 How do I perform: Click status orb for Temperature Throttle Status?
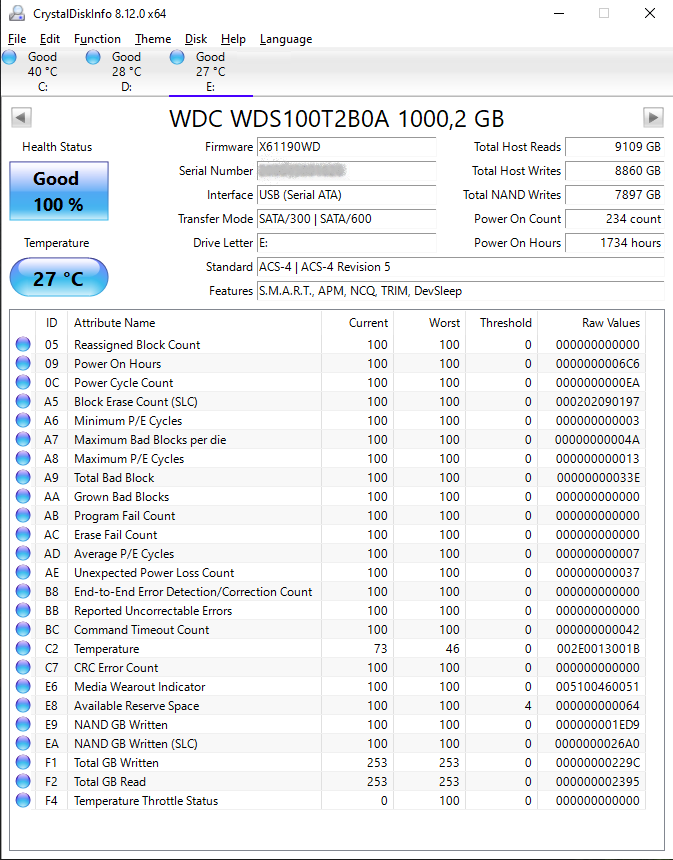coord(23,800)
